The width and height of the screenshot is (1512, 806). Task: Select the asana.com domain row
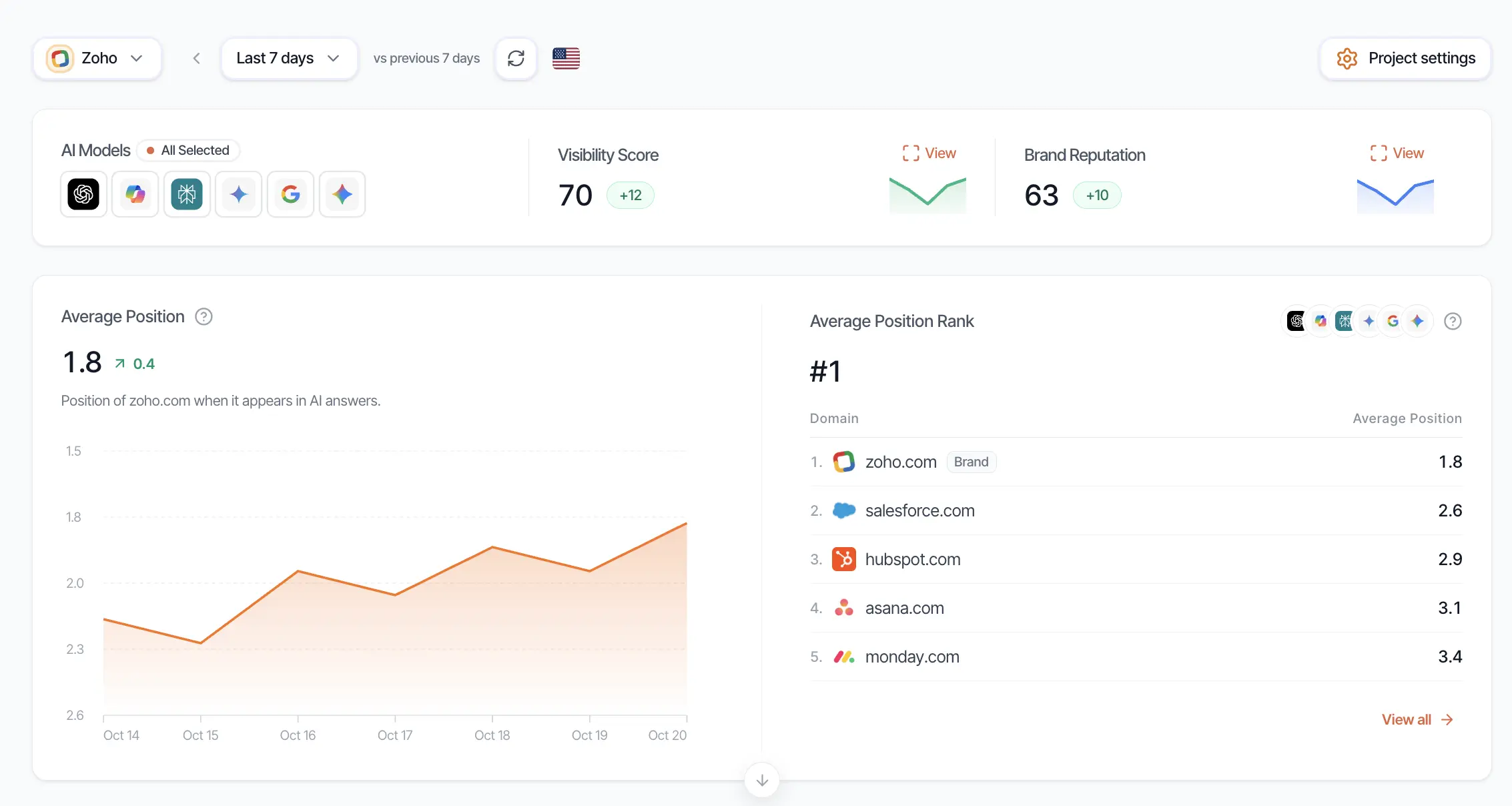pos(1136,608)
